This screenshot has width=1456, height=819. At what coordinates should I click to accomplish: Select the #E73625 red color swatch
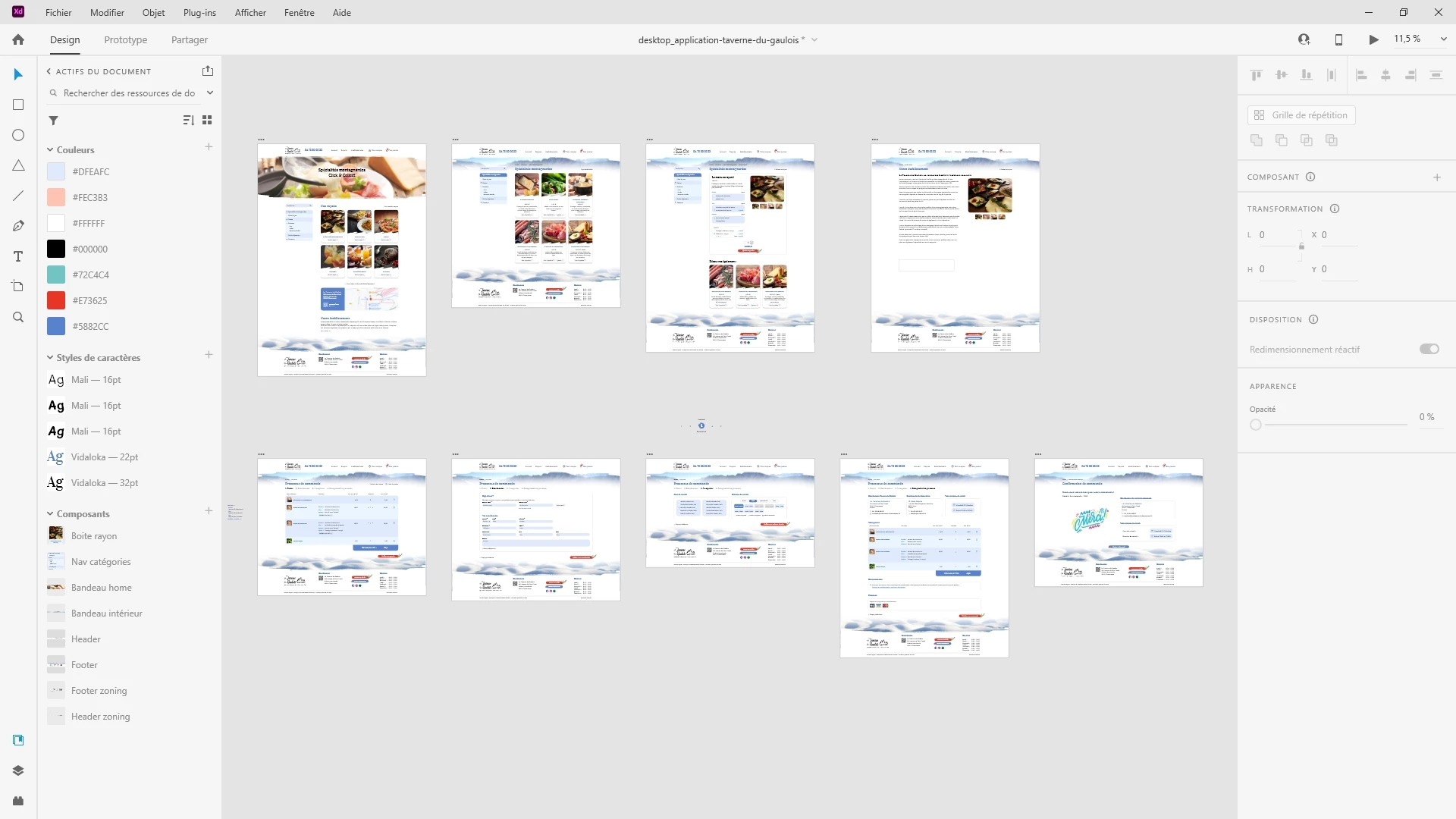coord(56,301)
